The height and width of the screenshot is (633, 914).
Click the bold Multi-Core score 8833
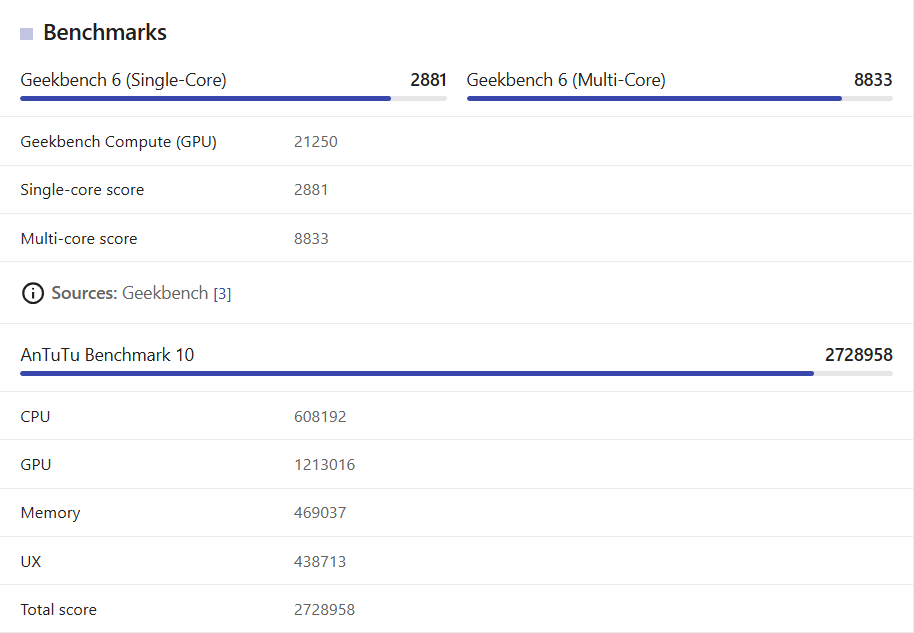pos(873,80)
